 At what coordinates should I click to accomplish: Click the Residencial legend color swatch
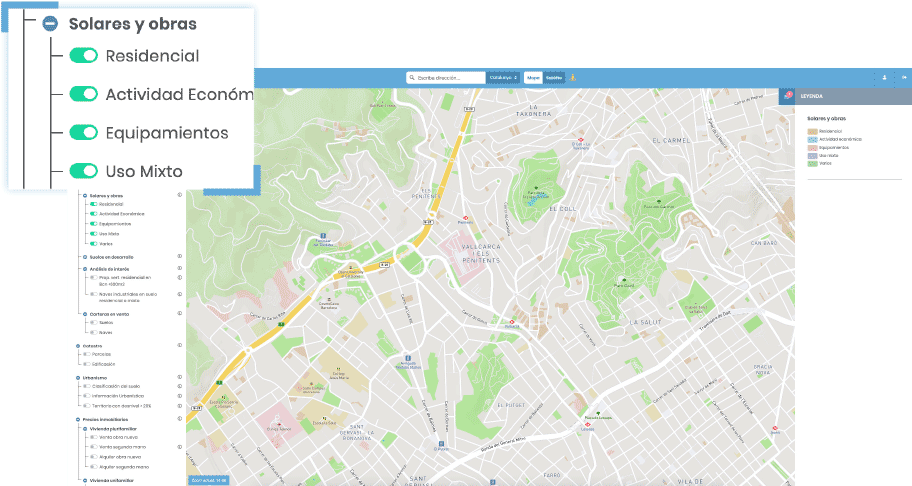[813, 131]
